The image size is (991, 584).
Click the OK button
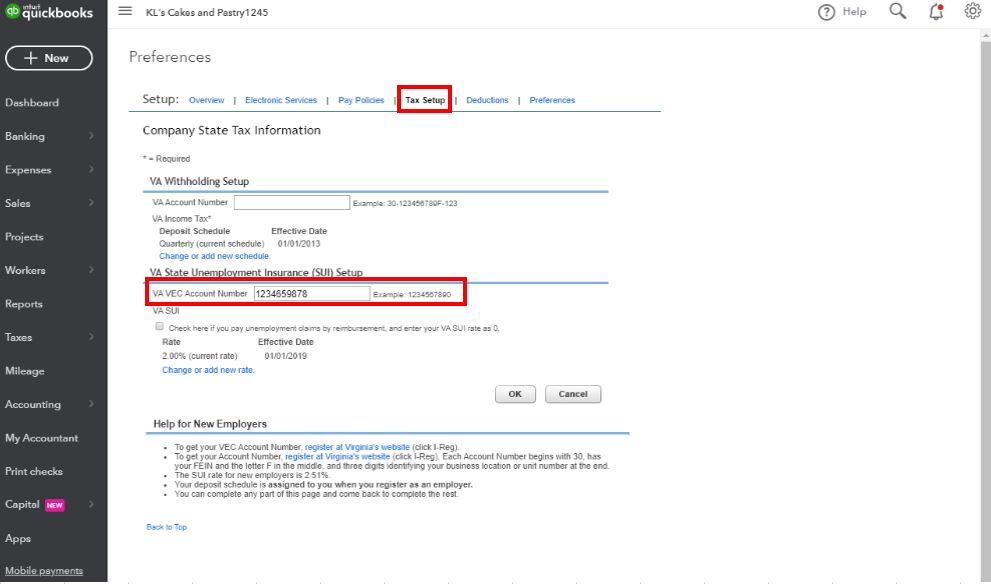(515, 394)
